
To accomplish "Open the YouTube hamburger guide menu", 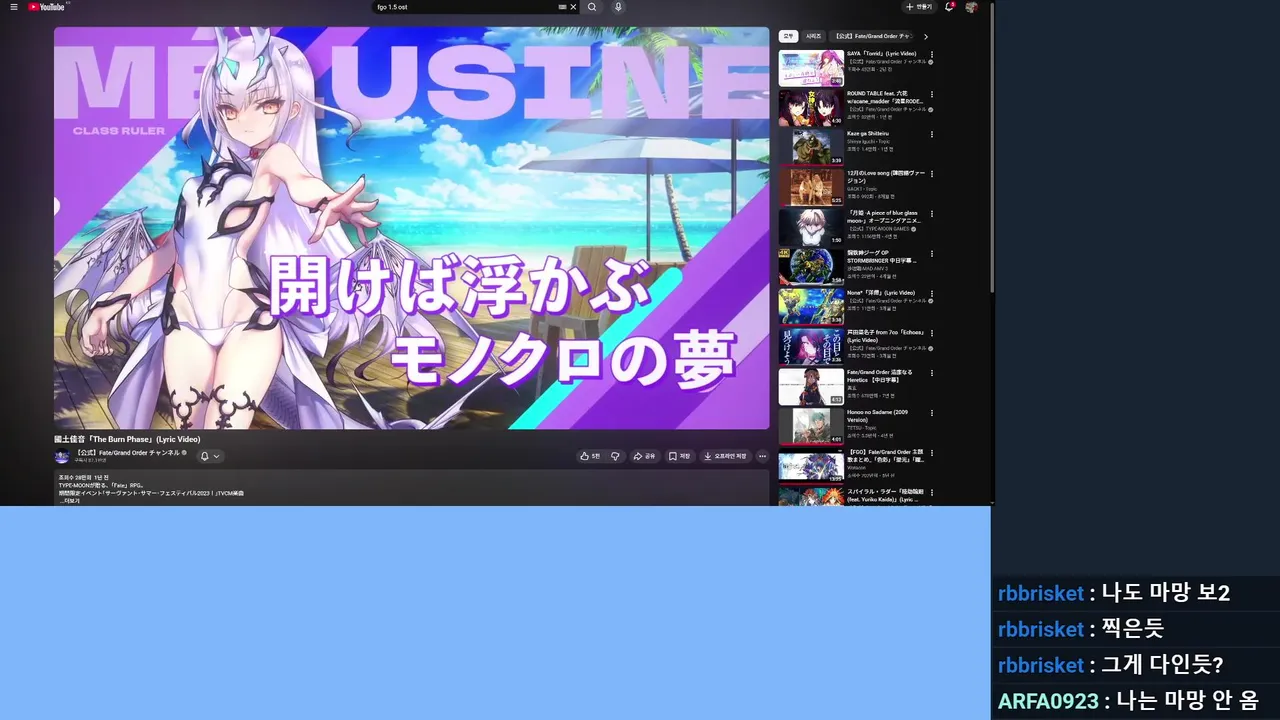I will pyautogui.click(x=14, y=7).
